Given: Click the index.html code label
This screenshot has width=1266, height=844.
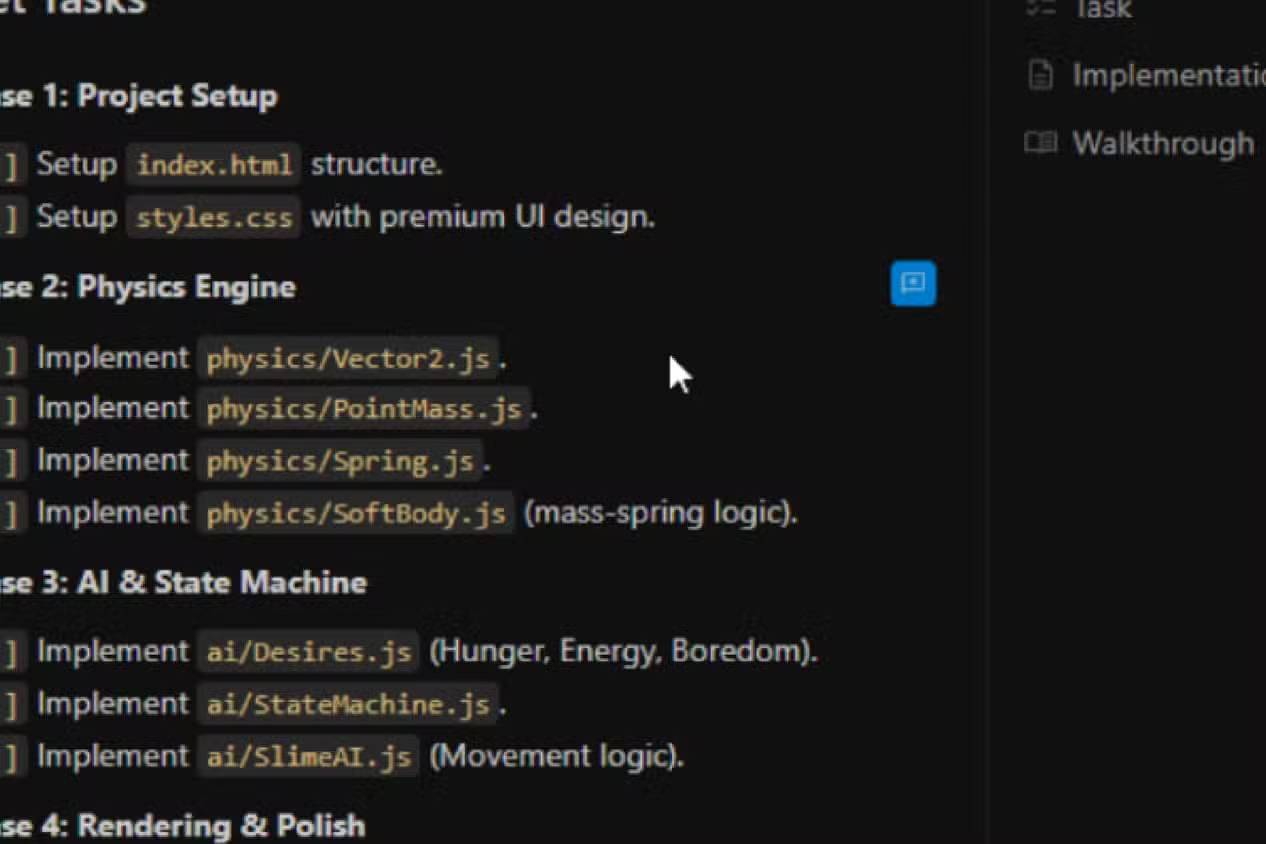Looking at the screenshot, I should [214, 164].
